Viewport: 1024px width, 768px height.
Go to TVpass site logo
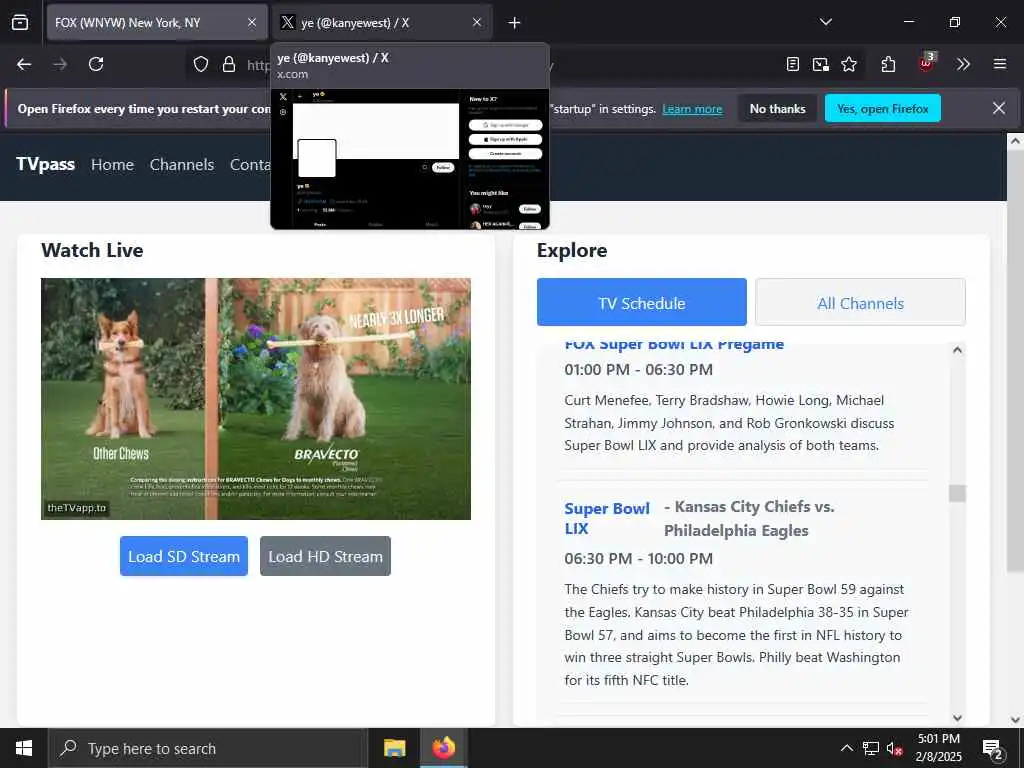click(x=46, y=164)
